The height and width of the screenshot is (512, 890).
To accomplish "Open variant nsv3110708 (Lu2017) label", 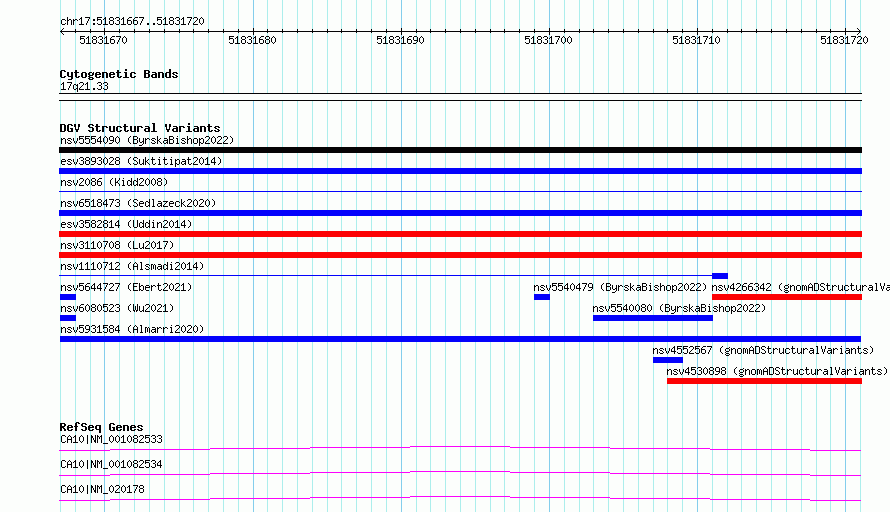I will click(x=117, y=245).
